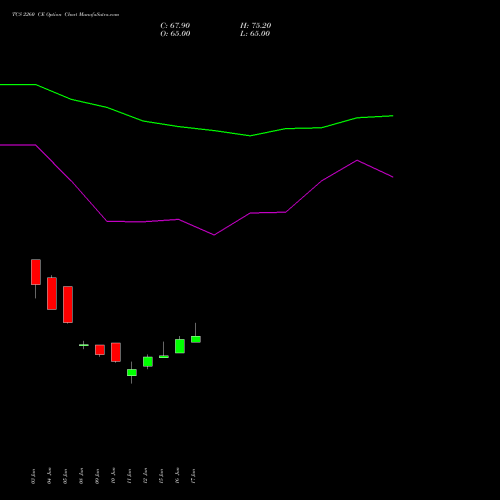The height and width of the screenshot is (500, 500).
Task: Select the close value C: 67.90
Action: [175, 26]
